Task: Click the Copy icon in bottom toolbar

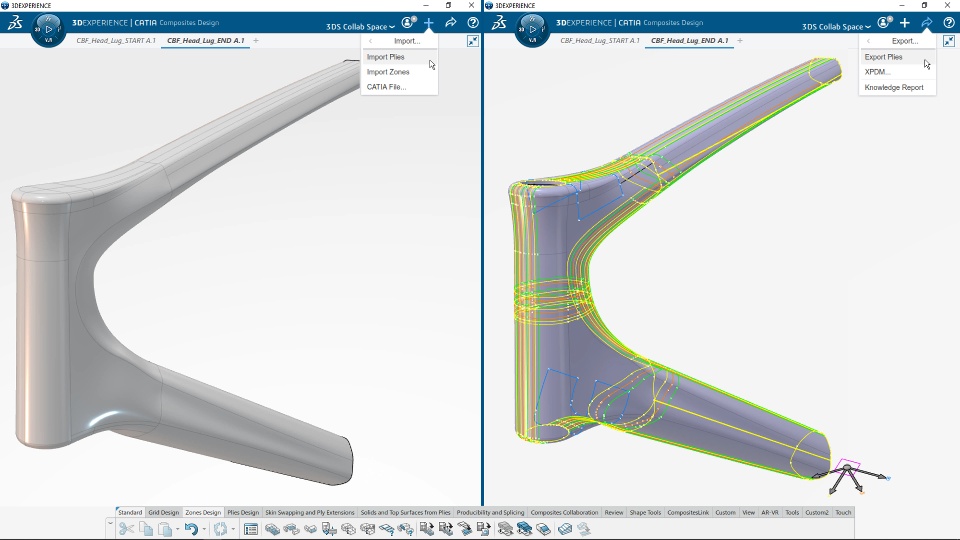Action: [x=146, y=529]
